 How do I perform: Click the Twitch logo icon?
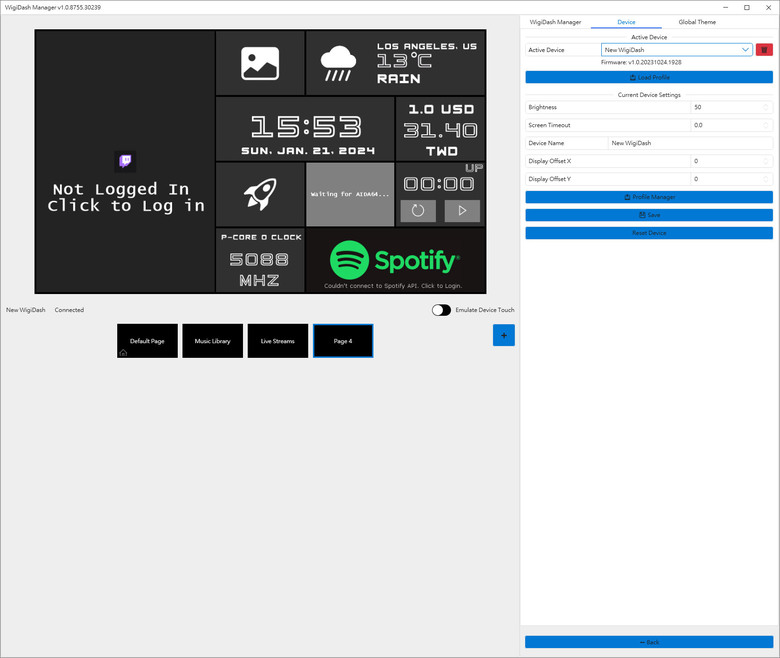(x=125, y=161)
